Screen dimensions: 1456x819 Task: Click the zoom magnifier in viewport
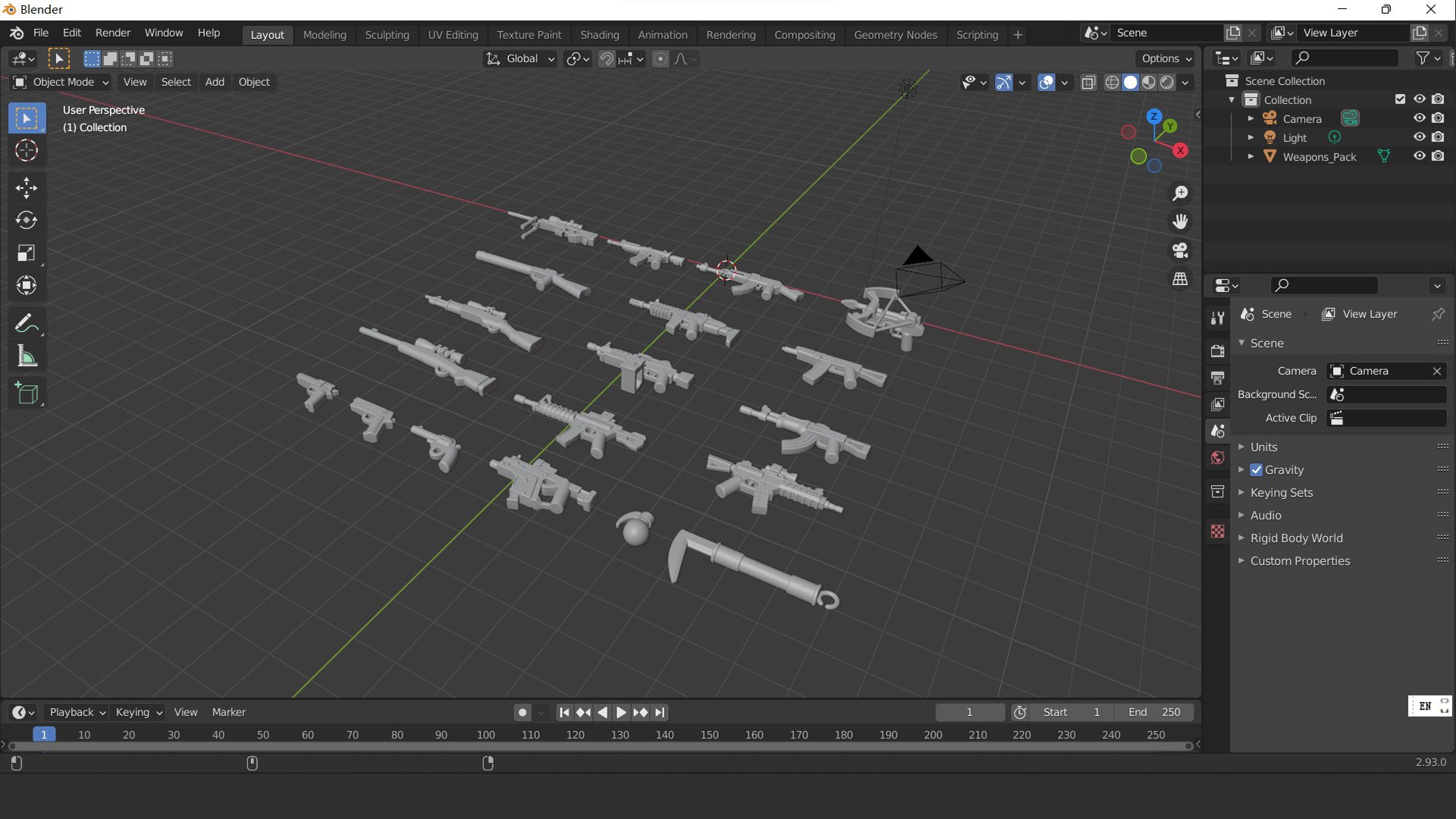[x=1180, y=193]
